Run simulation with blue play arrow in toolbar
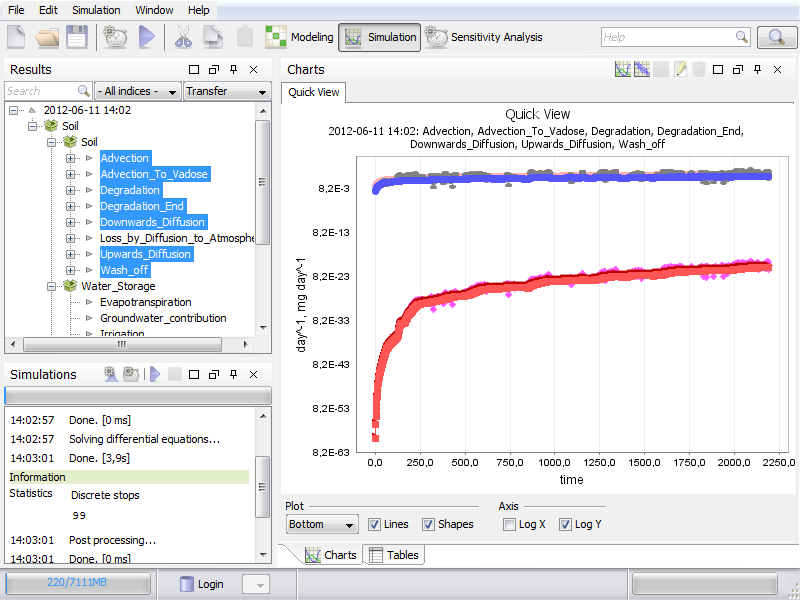Viewport: 800px width, 600px height. [146, 37]
